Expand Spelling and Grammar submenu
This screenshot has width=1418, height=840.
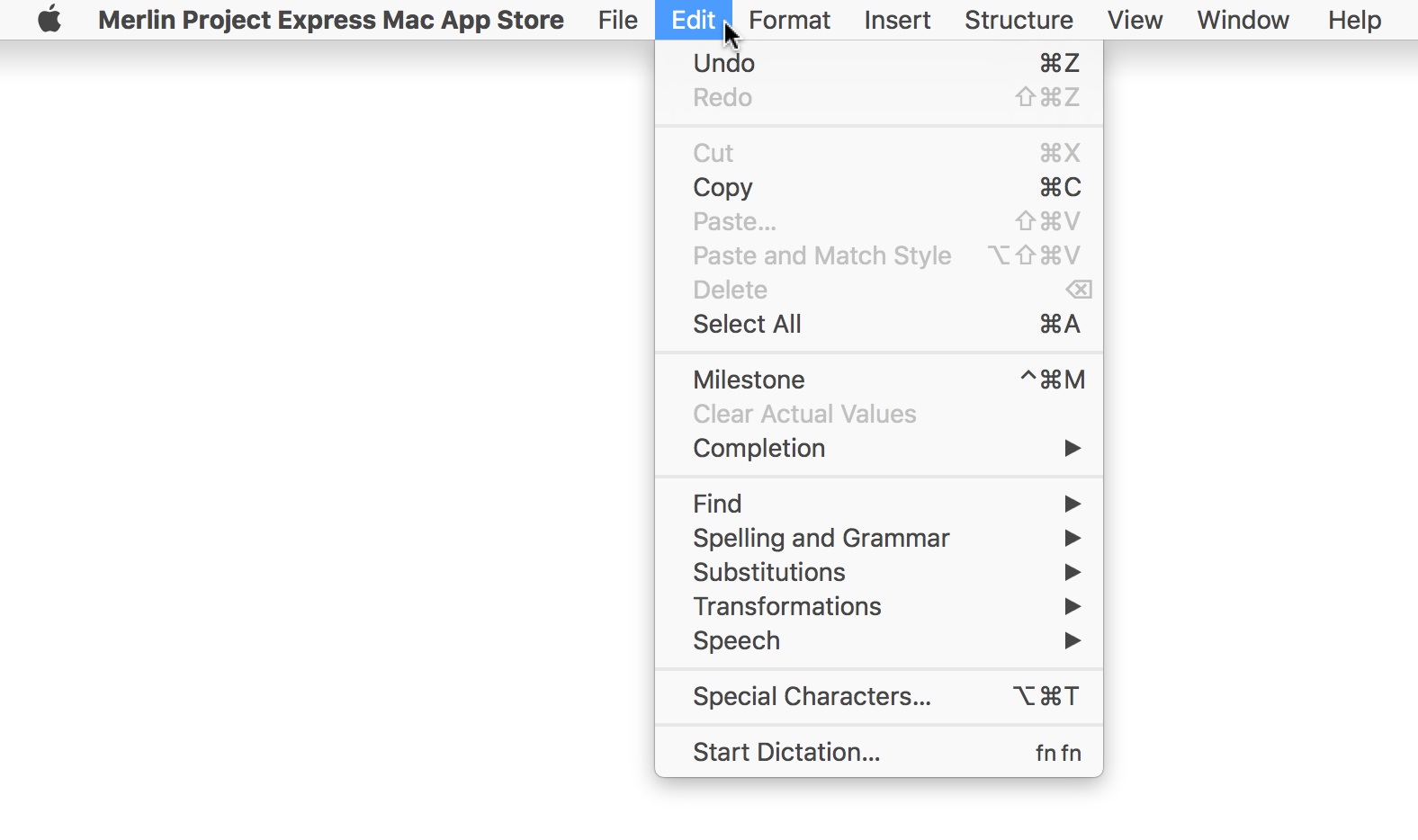(x=879, y=538)
